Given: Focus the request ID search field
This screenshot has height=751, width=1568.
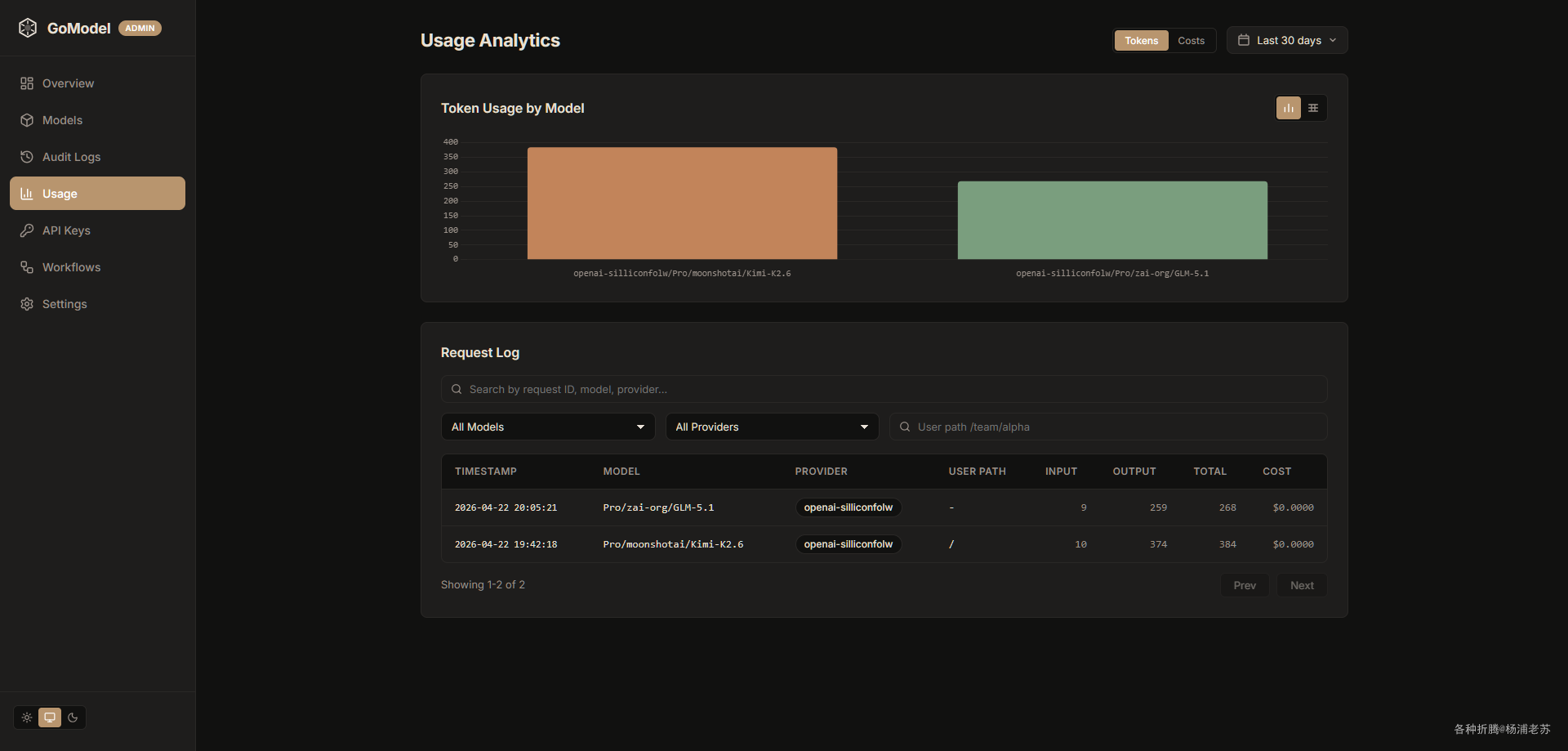Looking at the screenshot, I should (x=884, y=389).
